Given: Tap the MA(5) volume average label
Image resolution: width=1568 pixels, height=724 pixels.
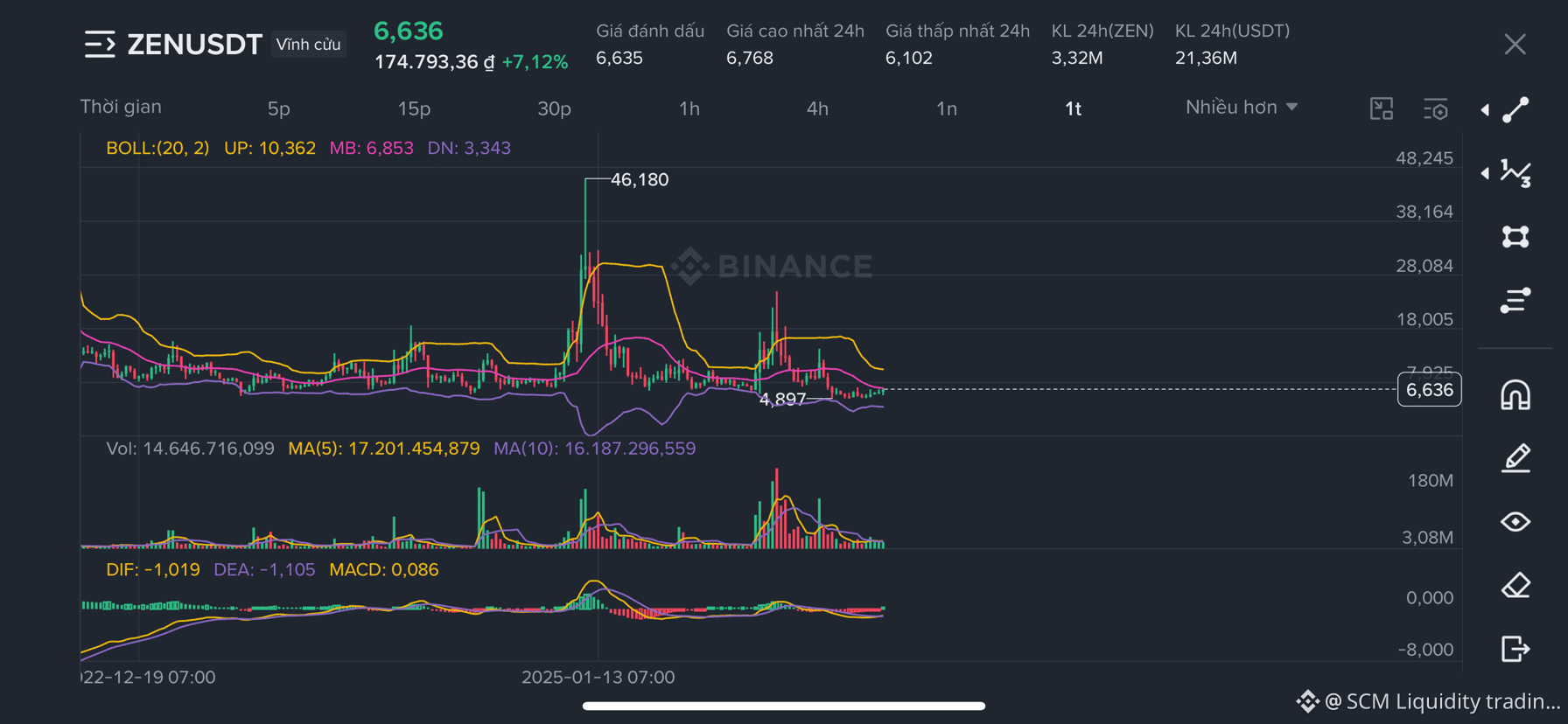Looking at the screenshot, I should point(384,449).
